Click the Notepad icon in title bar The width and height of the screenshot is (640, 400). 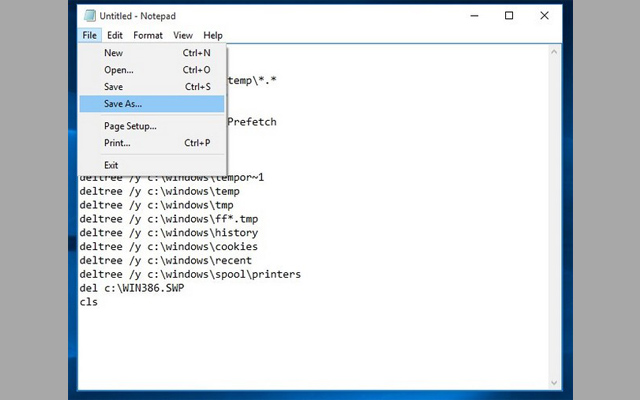coord(90,16)
